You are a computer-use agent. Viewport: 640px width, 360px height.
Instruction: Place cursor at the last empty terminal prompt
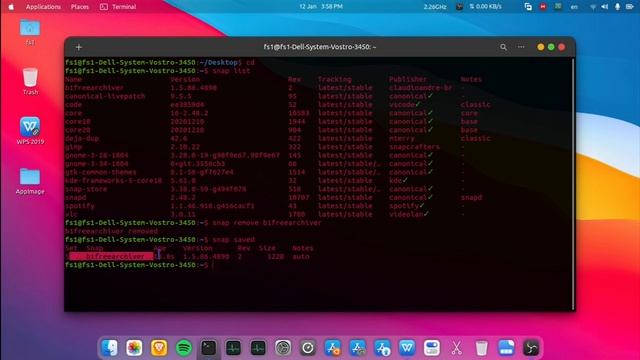coord(213,265)
